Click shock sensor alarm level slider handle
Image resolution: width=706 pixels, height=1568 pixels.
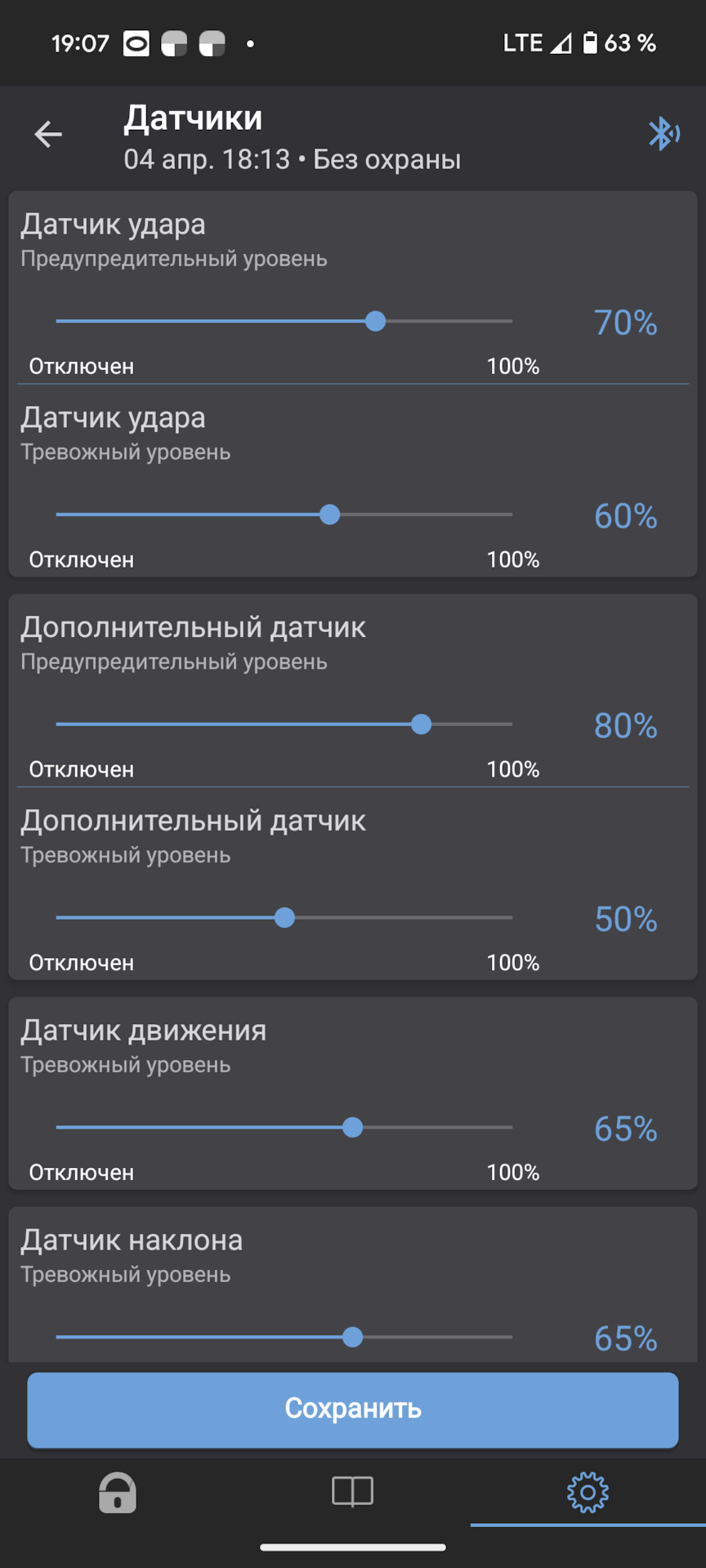(x=329, y=514)
